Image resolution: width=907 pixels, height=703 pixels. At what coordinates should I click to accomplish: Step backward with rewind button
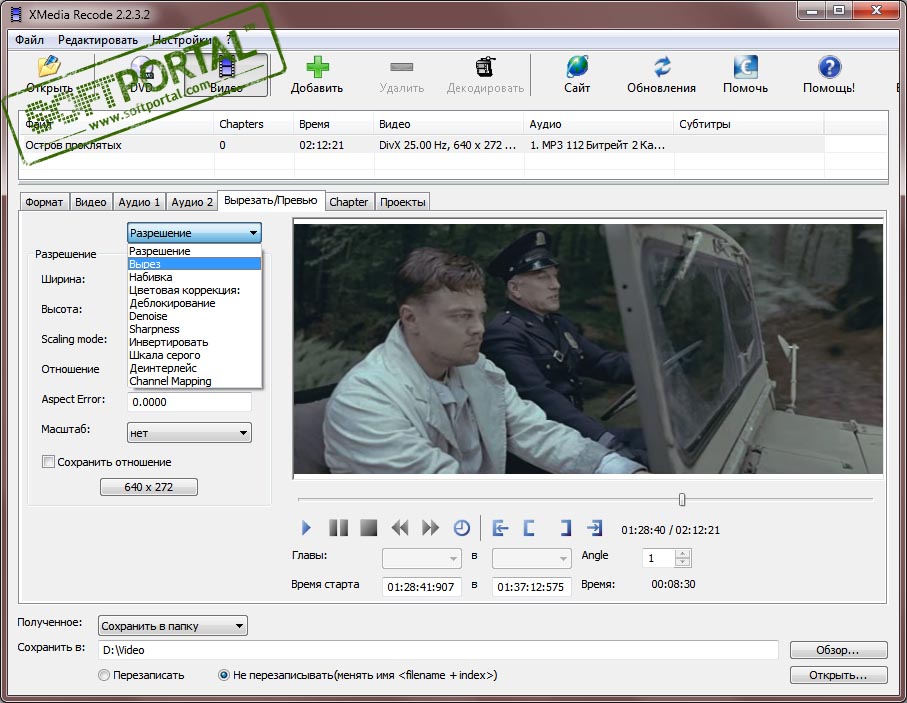click(400, 528)
